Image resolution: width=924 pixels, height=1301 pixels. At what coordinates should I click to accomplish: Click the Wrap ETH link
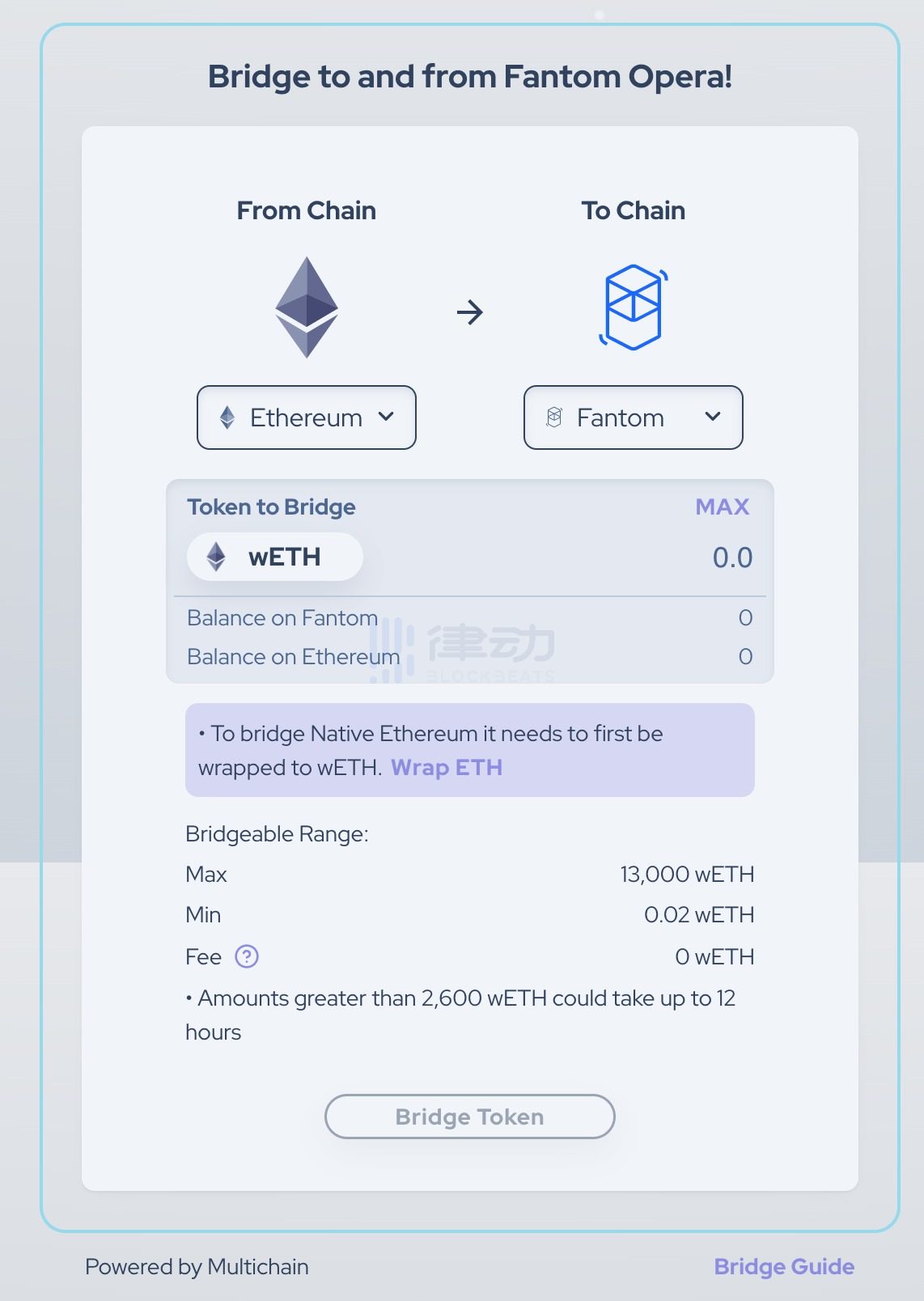click(447, 768)
